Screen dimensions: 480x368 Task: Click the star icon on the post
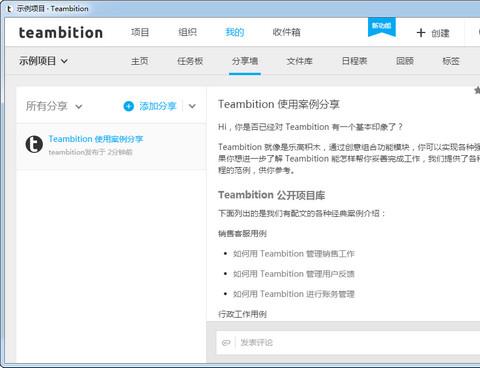(x=477, y=90)
